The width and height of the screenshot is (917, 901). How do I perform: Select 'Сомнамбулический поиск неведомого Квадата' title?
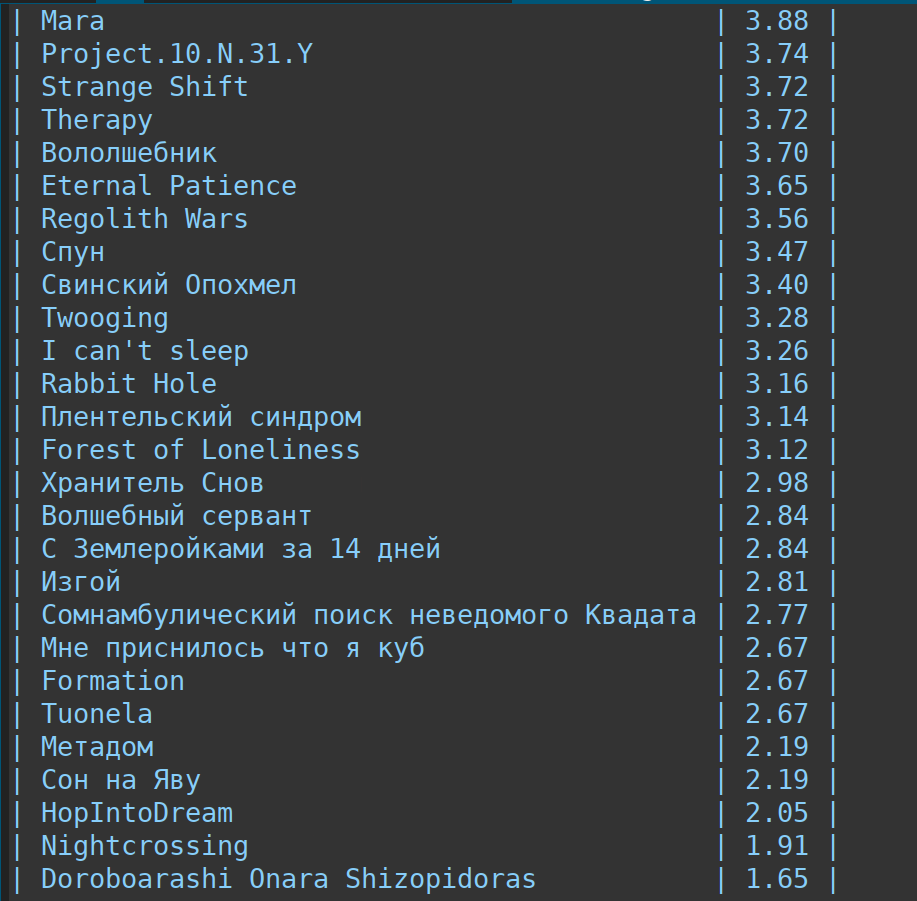click(368, 616)
